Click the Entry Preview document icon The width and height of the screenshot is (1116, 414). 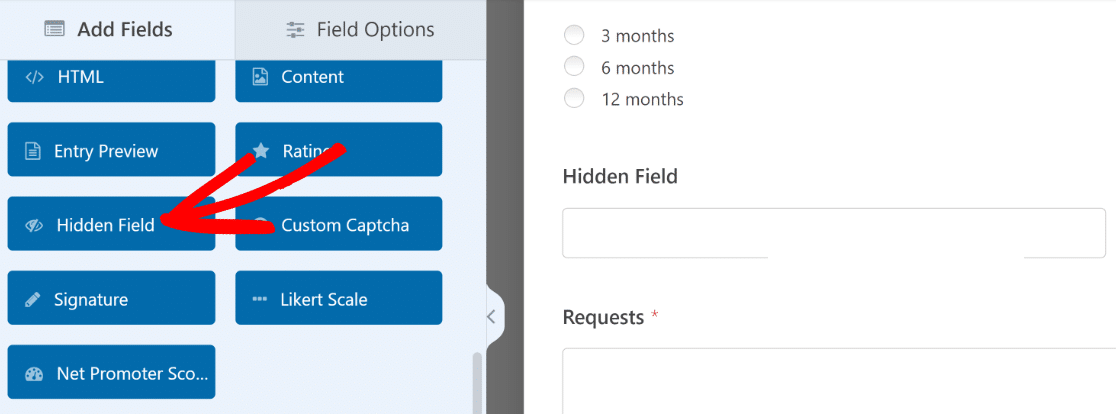click(32, 151)
